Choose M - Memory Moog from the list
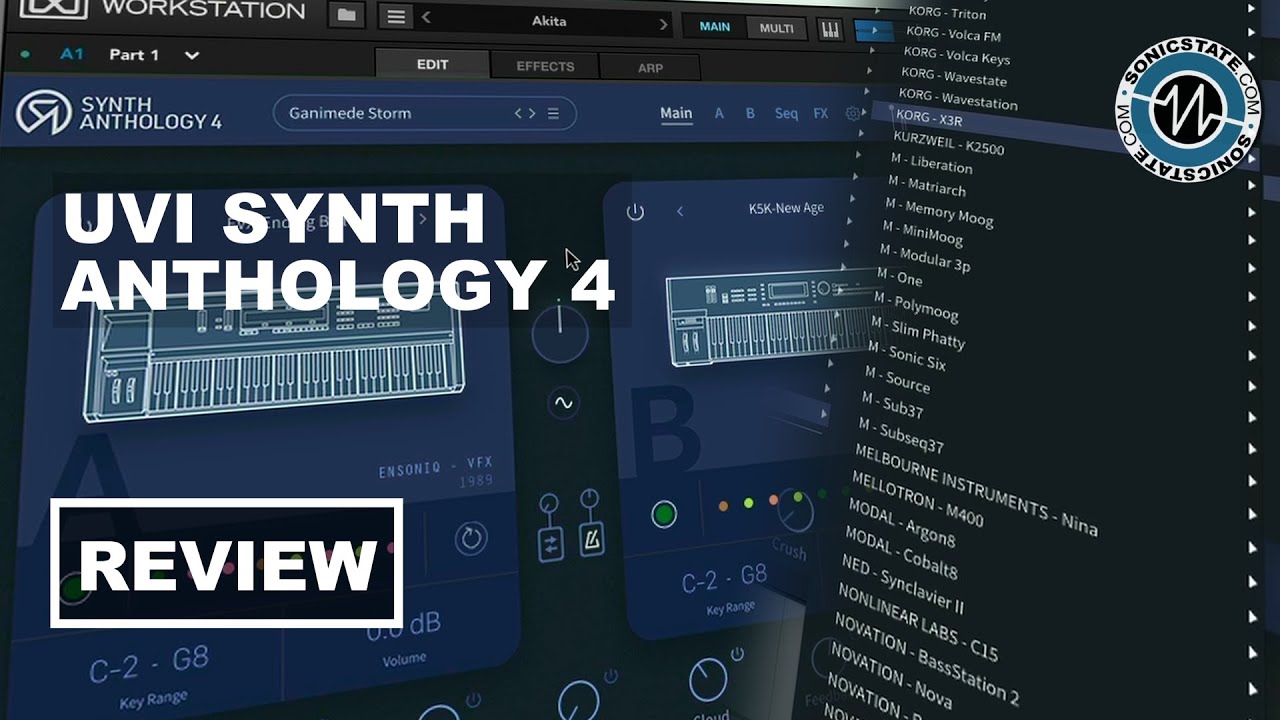This screenshot has width=1280, height=720. click(x=939, y=212)
